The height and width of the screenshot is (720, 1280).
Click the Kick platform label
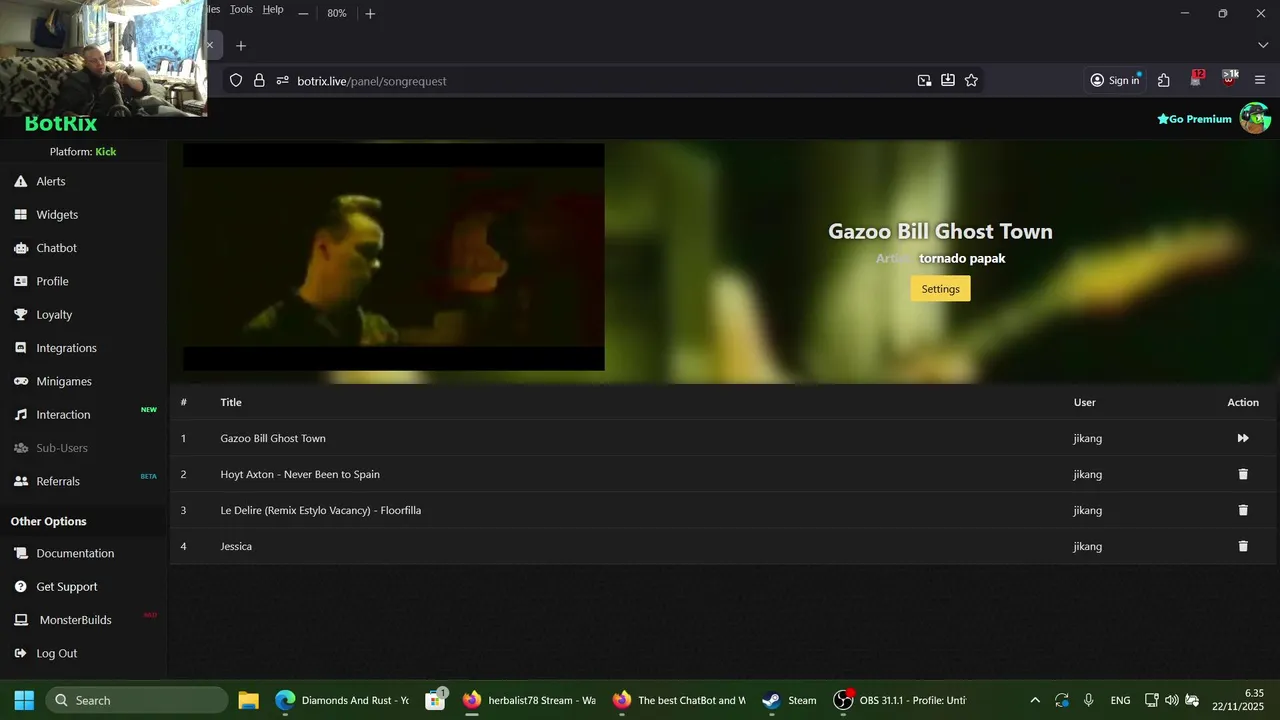point(106,152)
